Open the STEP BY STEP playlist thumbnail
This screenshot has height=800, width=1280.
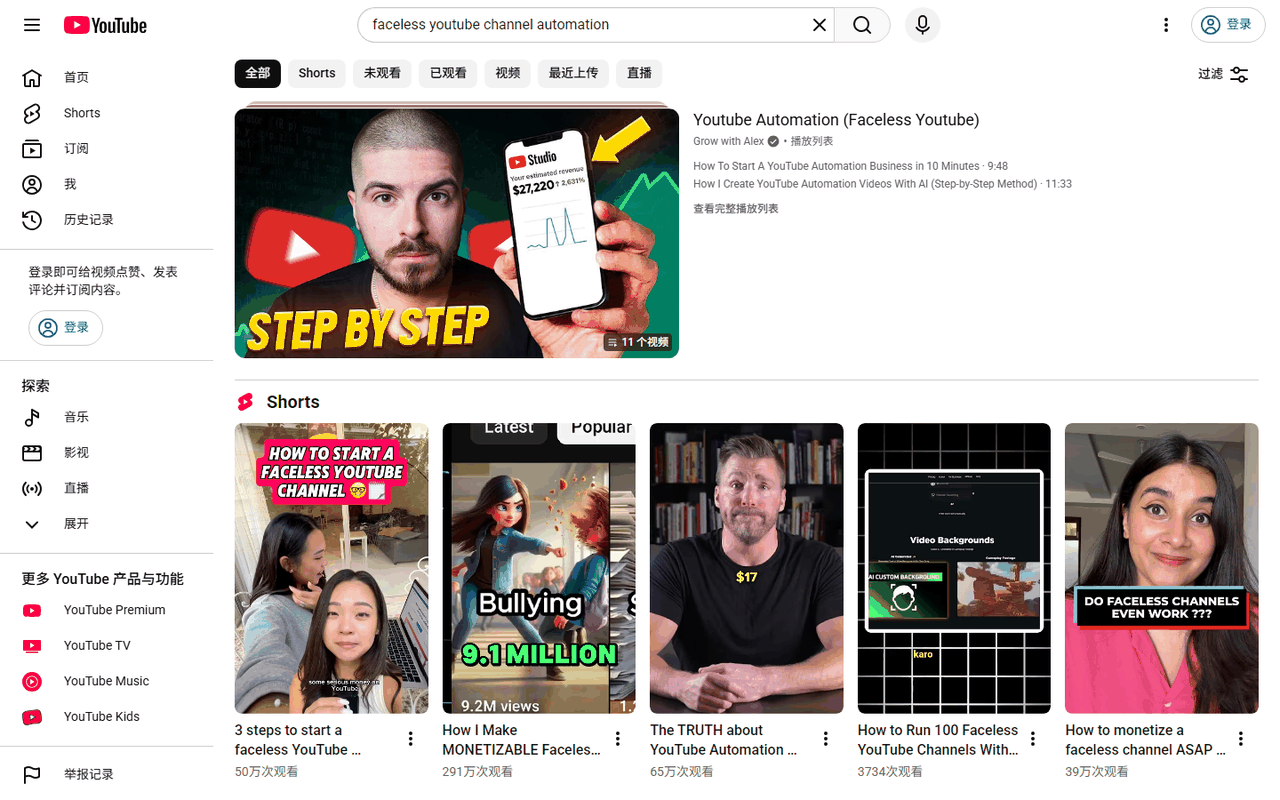(x=457, y=233)
